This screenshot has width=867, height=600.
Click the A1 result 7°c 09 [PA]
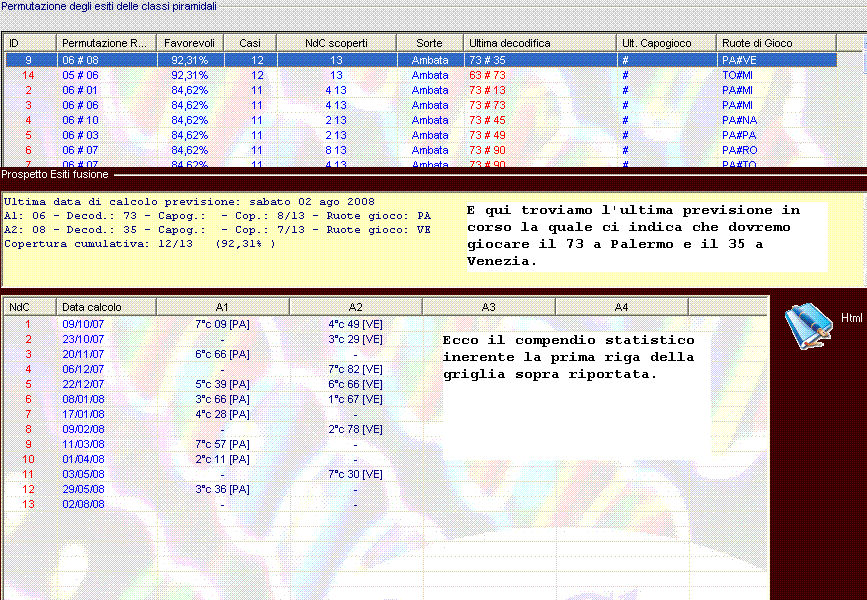(222, 325)
